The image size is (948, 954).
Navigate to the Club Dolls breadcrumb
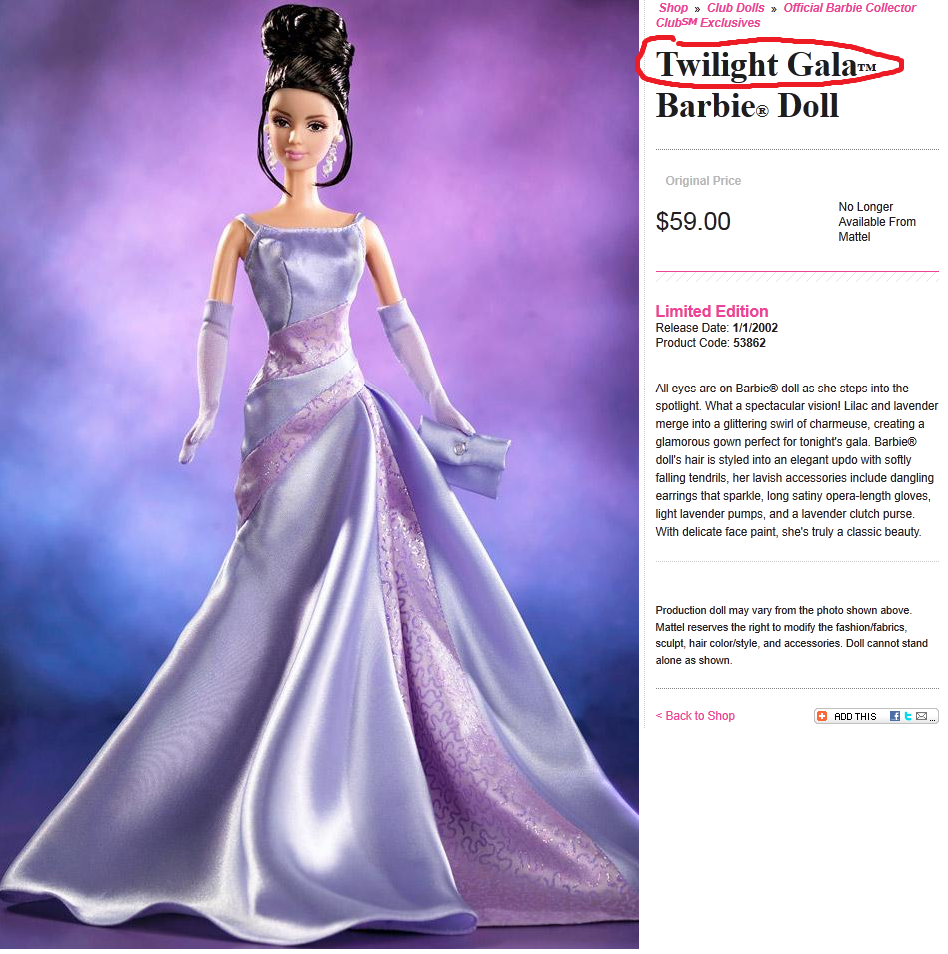[735, 8]
